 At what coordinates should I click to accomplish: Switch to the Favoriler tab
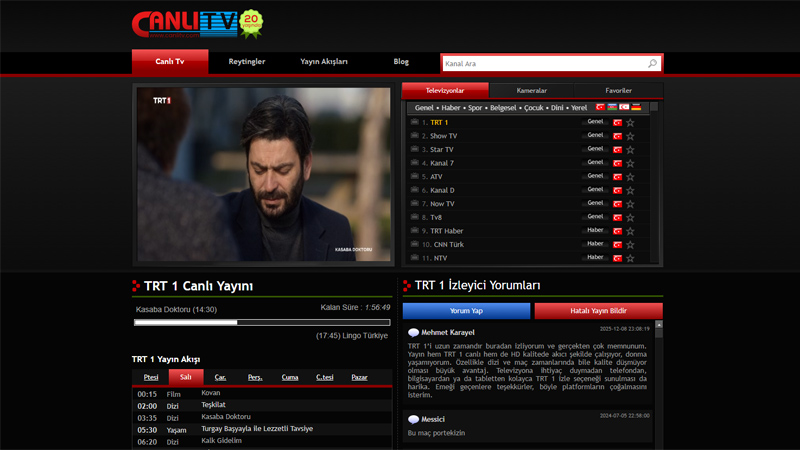(618, 90)
